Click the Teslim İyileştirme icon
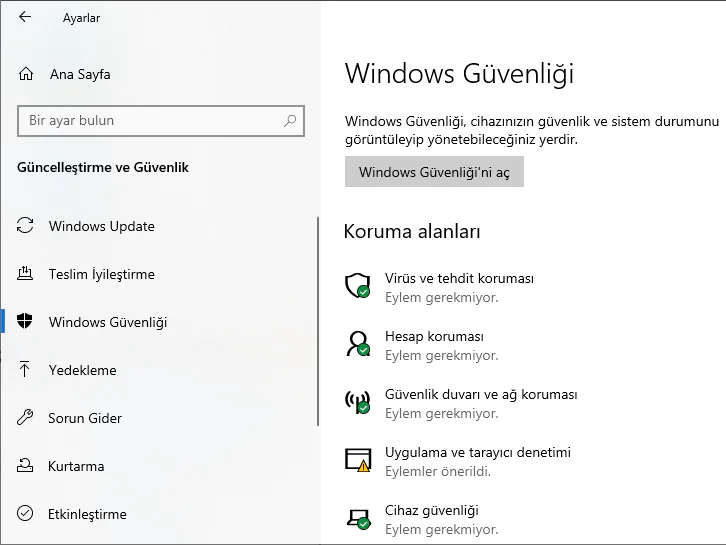The image size is (726, 545). click(25, 273)
